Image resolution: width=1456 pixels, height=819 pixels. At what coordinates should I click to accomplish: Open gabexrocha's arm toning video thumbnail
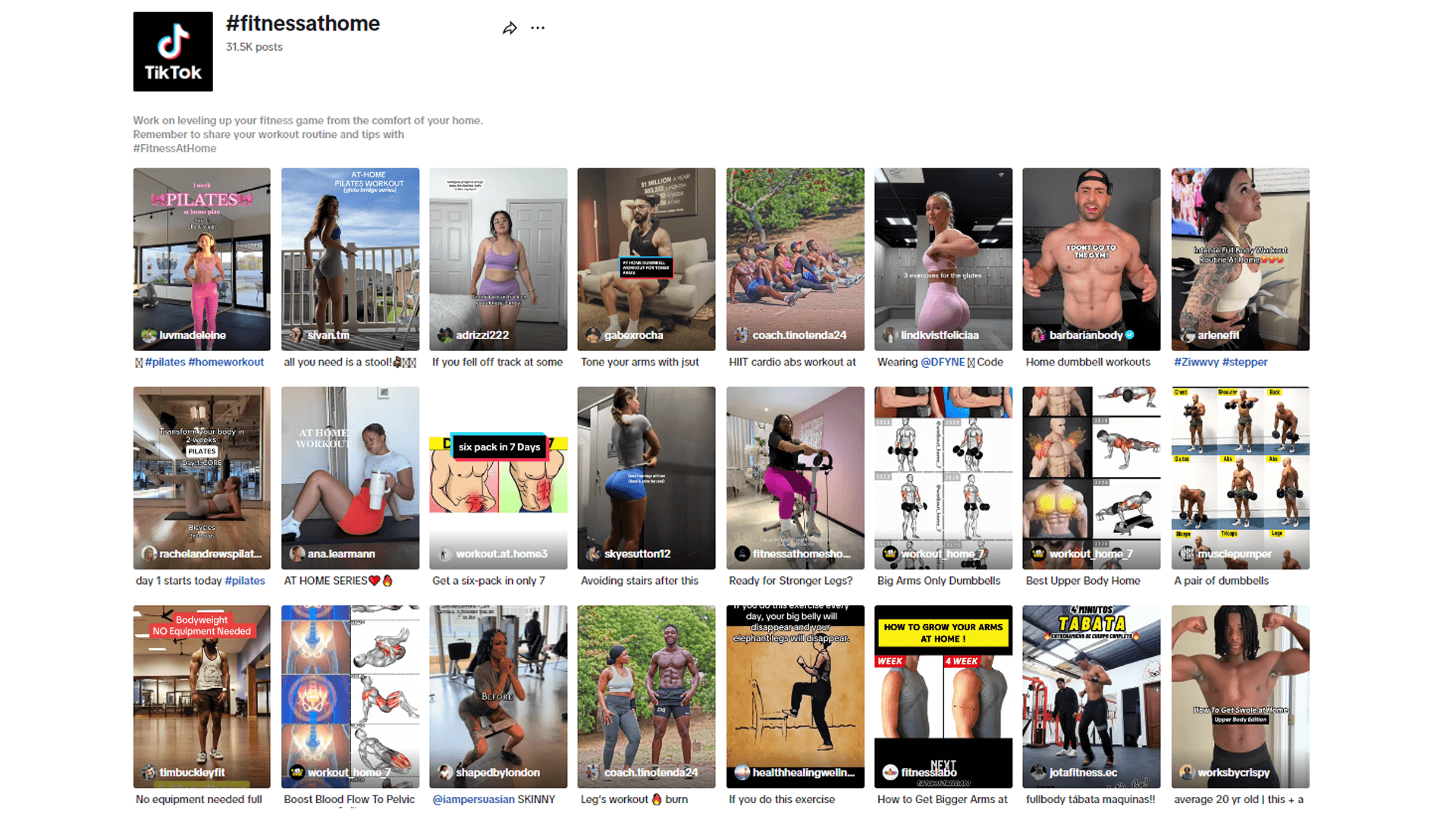pos(646,259)
